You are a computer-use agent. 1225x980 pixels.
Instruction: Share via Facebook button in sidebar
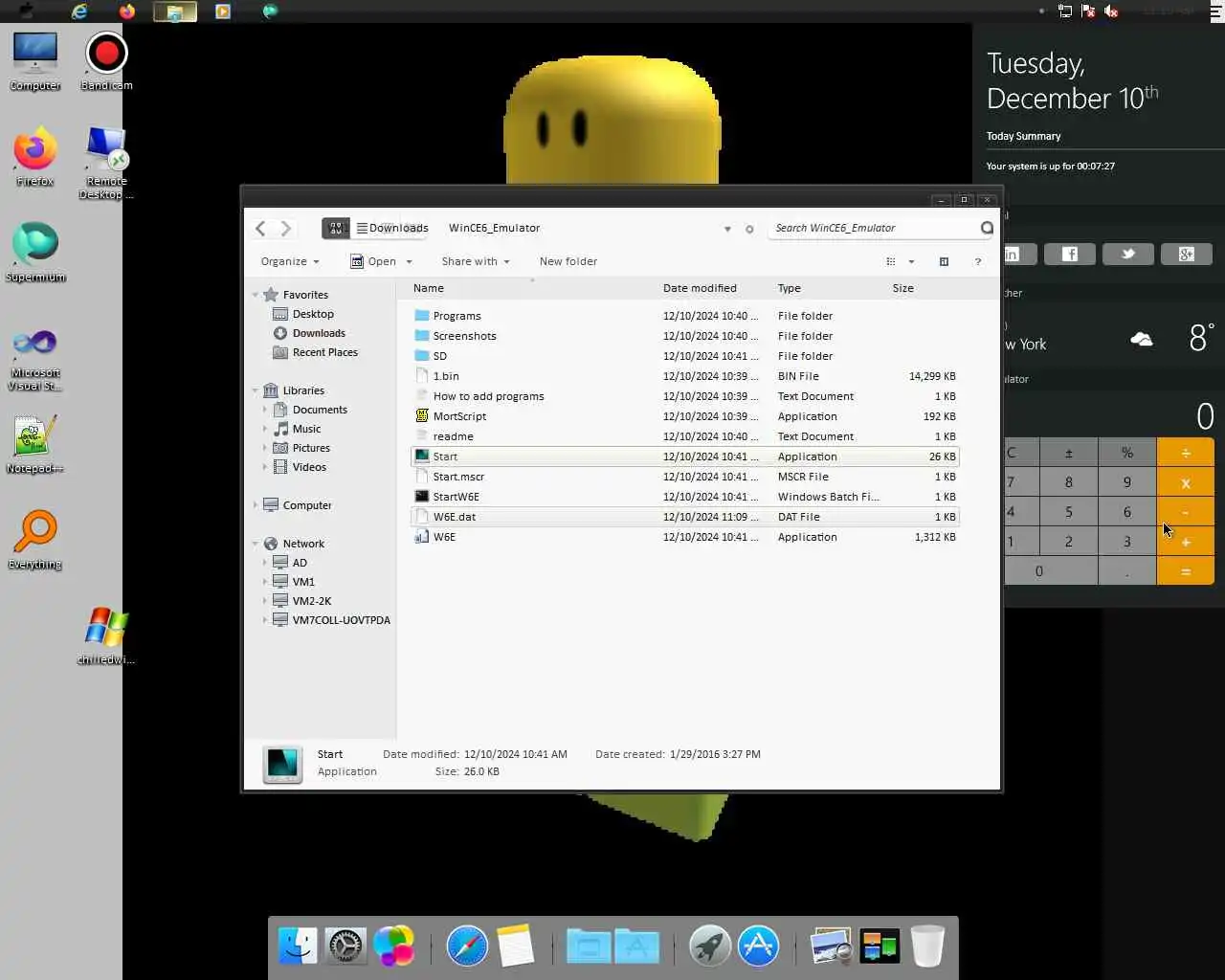click(1070, 254)
